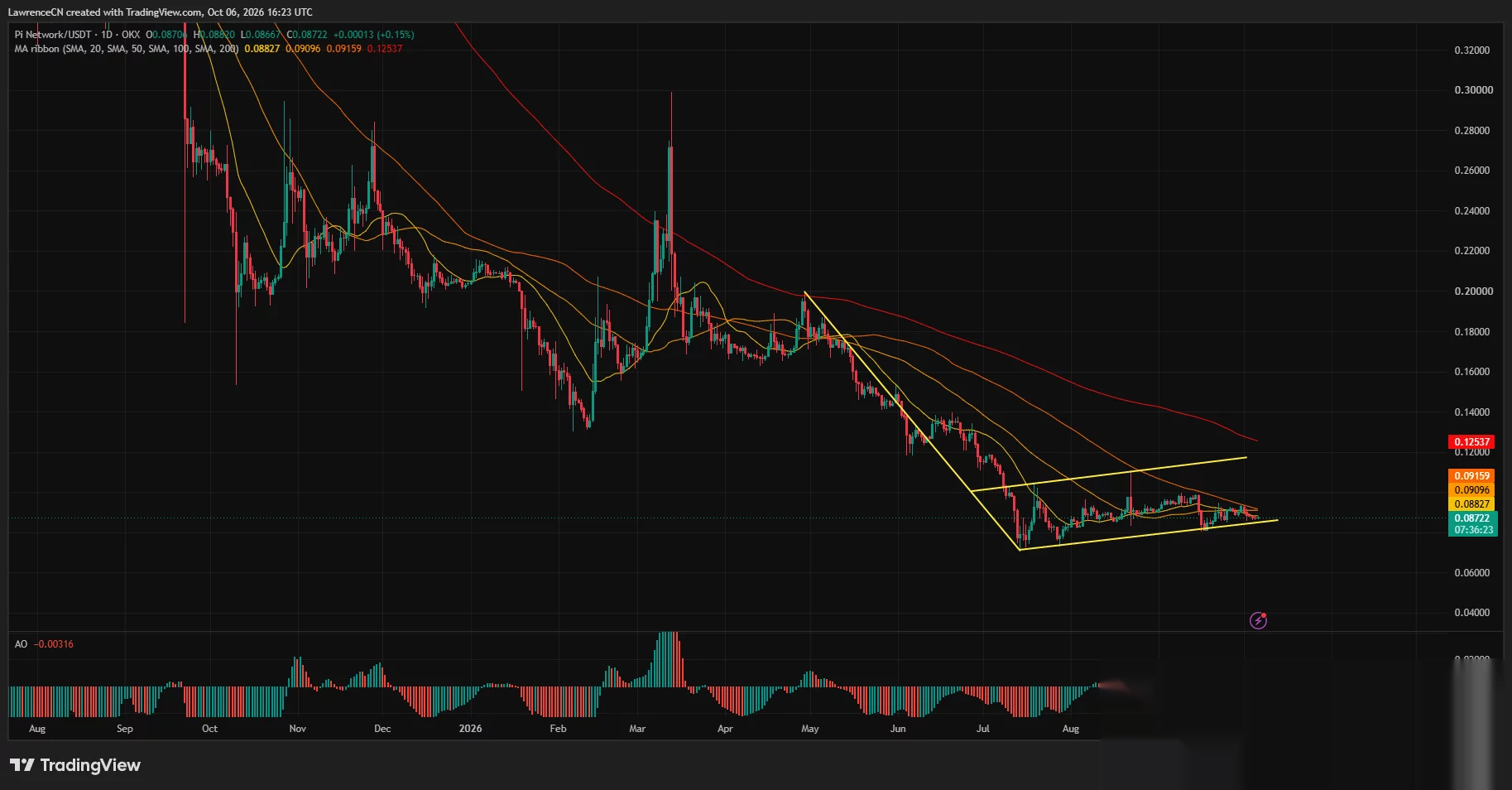
Task: Click the Sep label on time axis
Action: 124,729
